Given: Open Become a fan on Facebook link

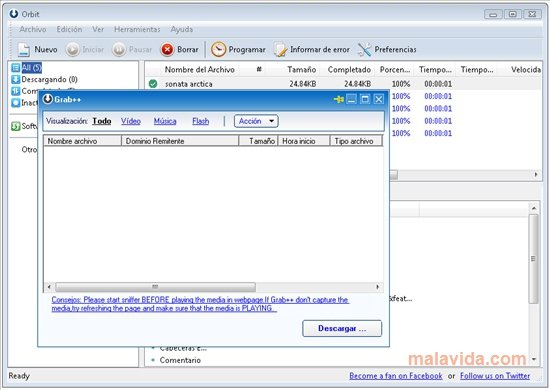Looking at the screenshot, I should 396,376.
